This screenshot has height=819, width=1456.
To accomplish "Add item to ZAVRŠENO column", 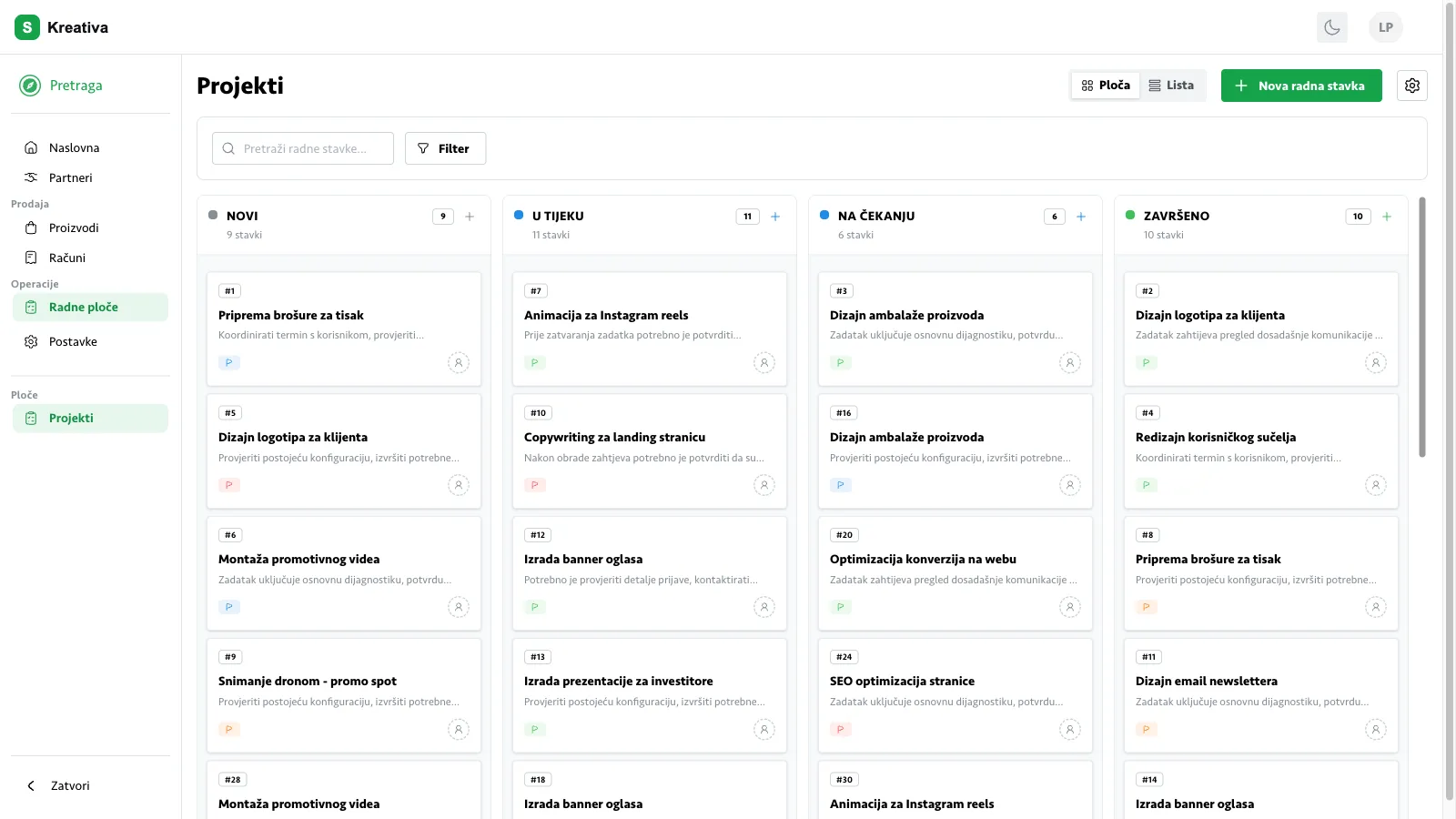I will pyautogui.click(x=1387, y=217).
